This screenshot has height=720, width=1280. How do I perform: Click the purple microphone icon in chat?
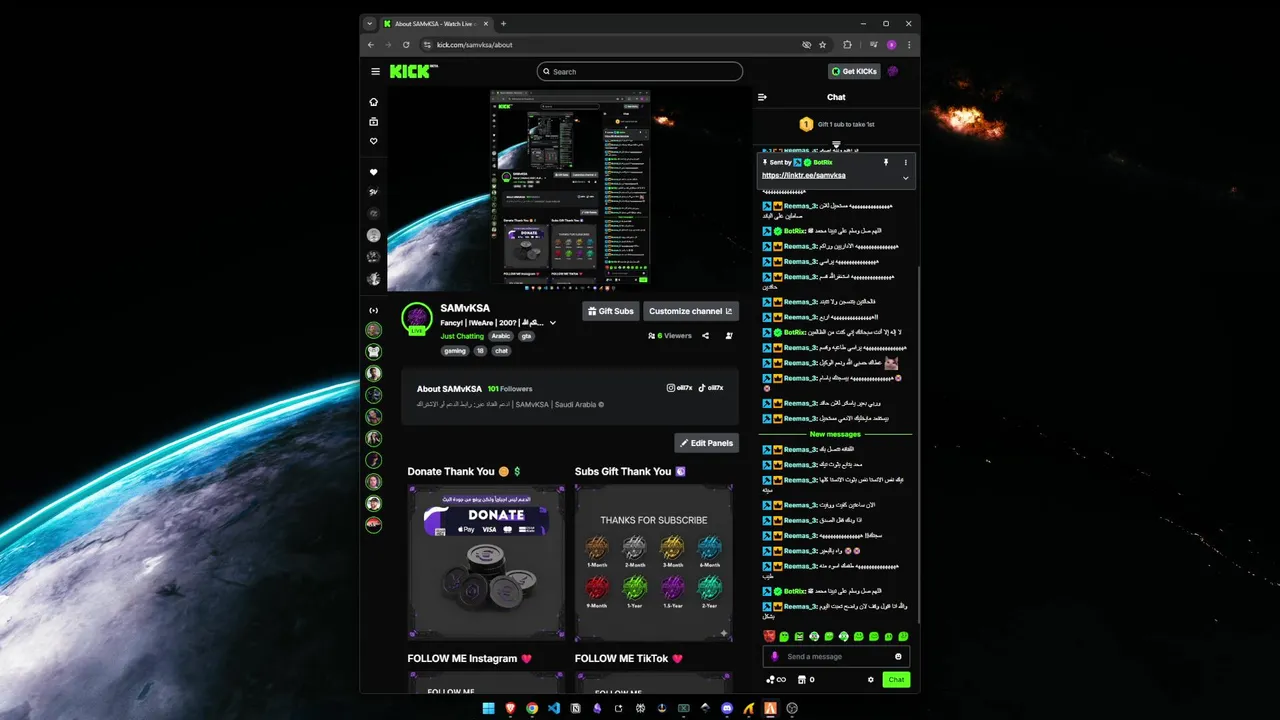(x=775, y=657)
